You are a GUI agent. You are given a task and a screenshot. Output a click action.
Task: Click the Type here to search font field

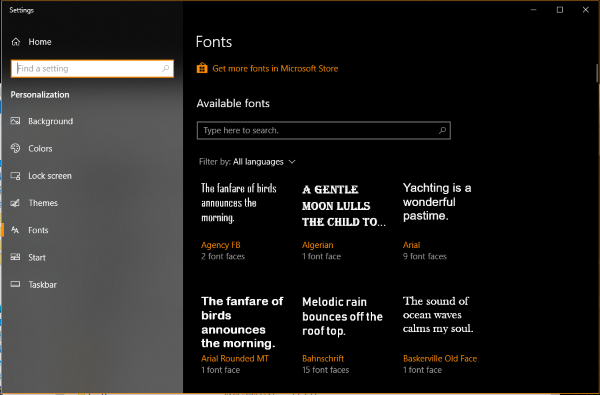(x=323, y=131)
